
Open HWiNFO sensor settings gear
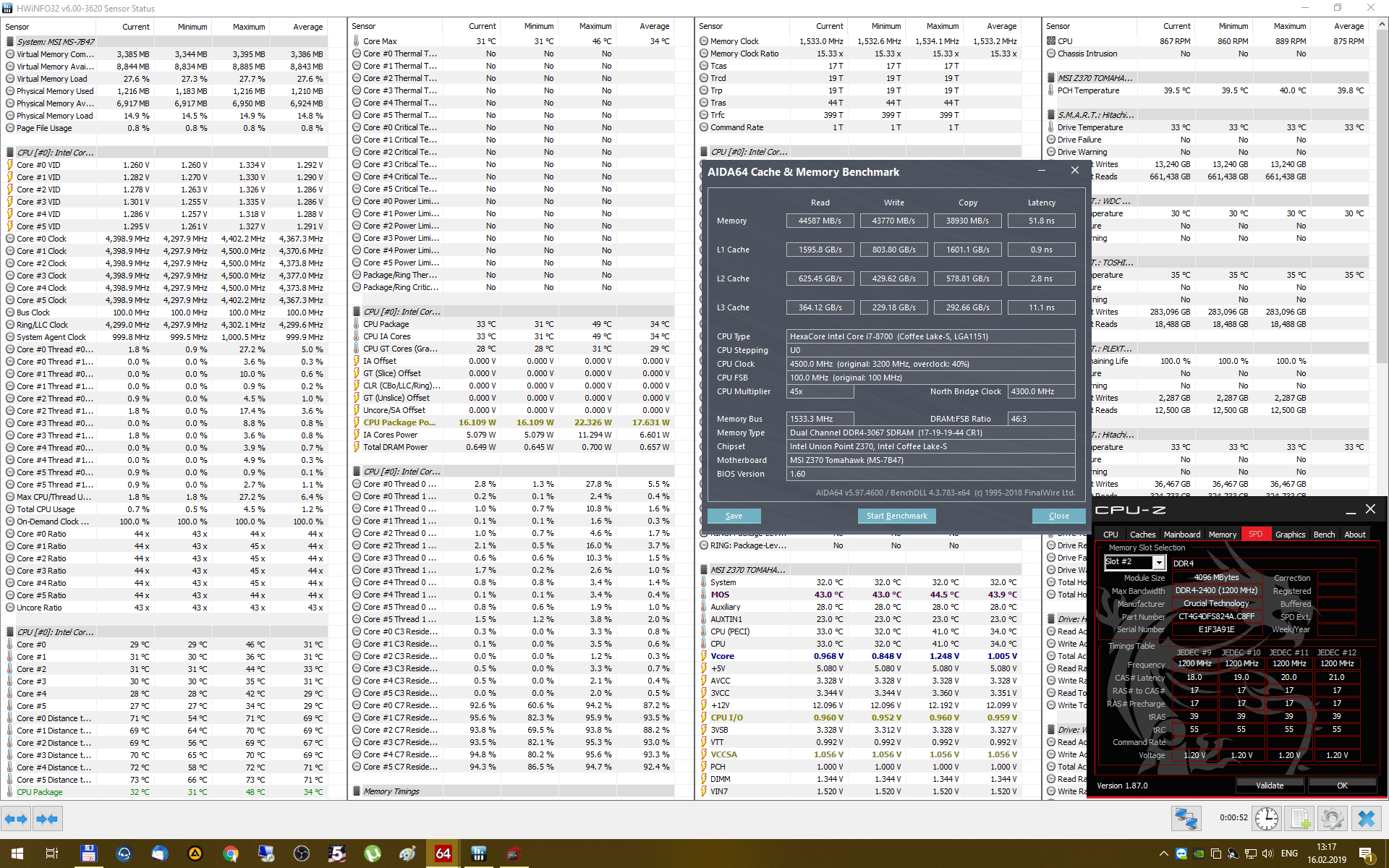(x=1332, y=819)
